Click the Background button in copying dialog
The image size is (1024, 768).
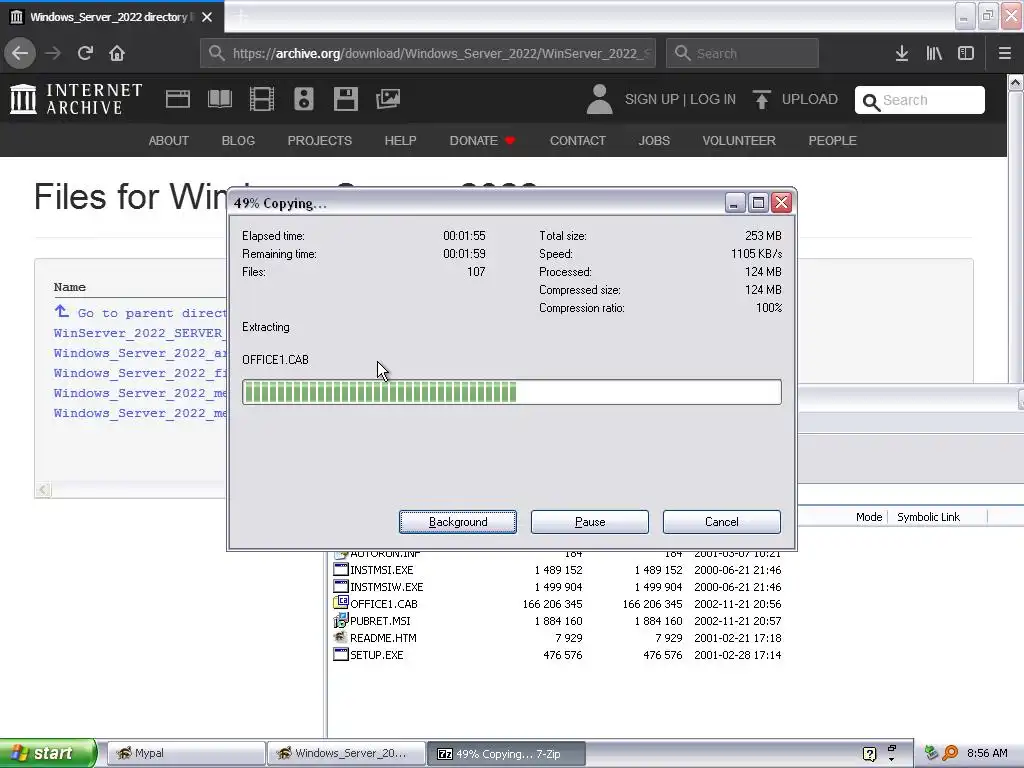pyautogui.click(x=458, y=522)
